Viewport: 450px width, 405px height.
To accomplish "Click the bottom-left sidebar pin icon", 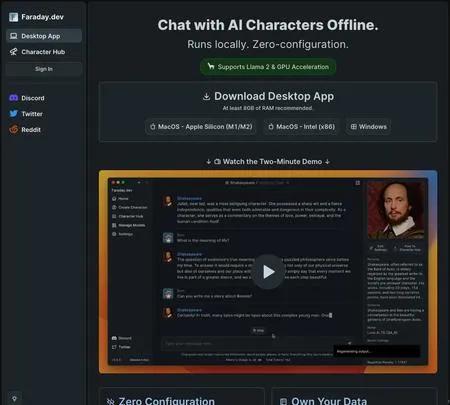I will tap(14, 399).
